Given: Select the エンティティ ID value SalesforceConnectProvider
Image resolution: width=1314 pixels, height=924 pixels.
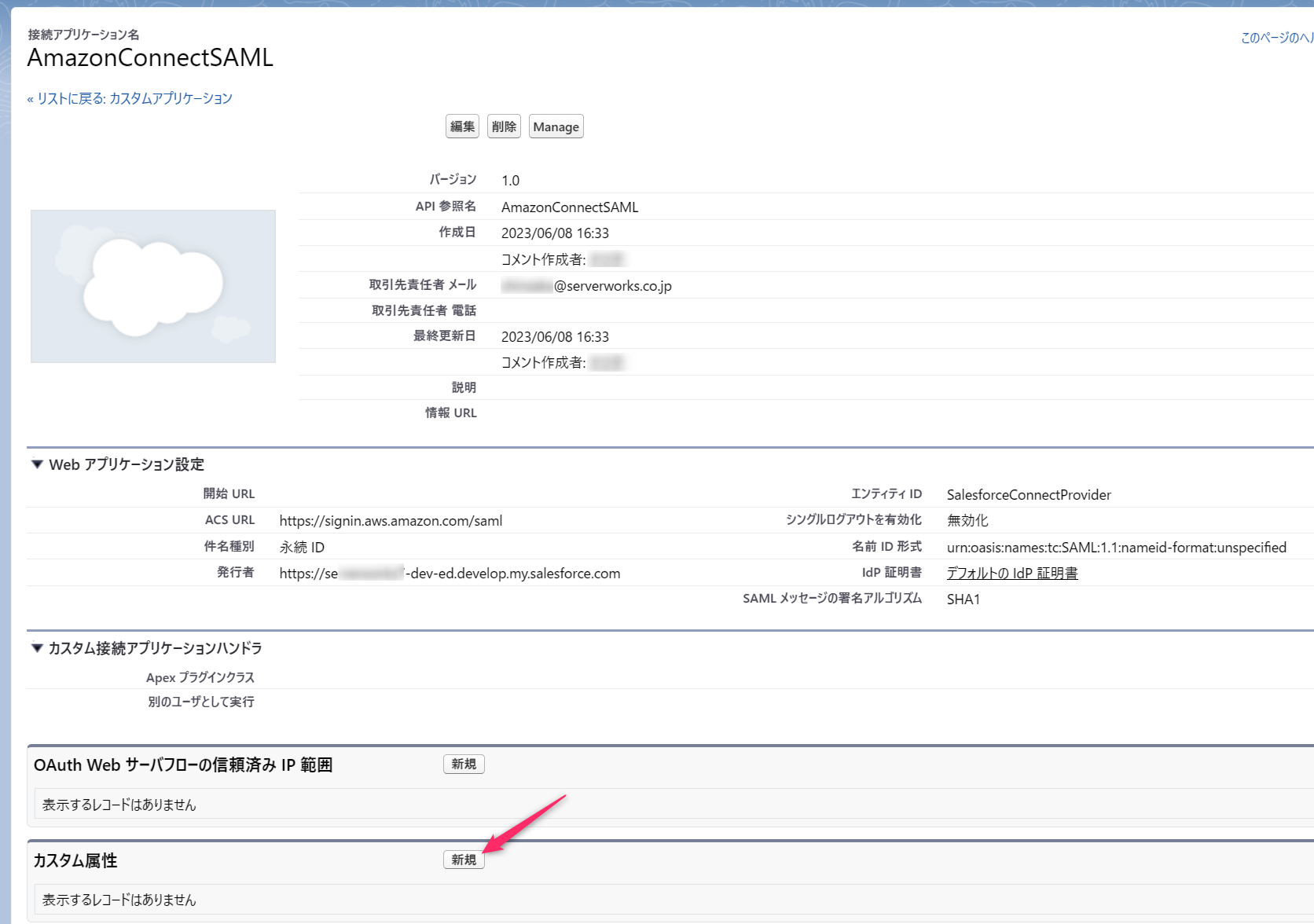Looking at the screenshot, I should (x=1029, y=494).
